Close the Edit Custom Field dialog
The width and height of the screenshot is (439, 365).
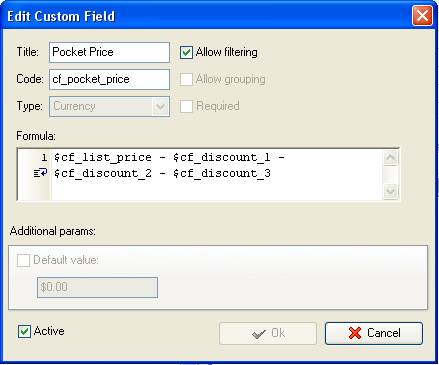[x=422, y=16]
